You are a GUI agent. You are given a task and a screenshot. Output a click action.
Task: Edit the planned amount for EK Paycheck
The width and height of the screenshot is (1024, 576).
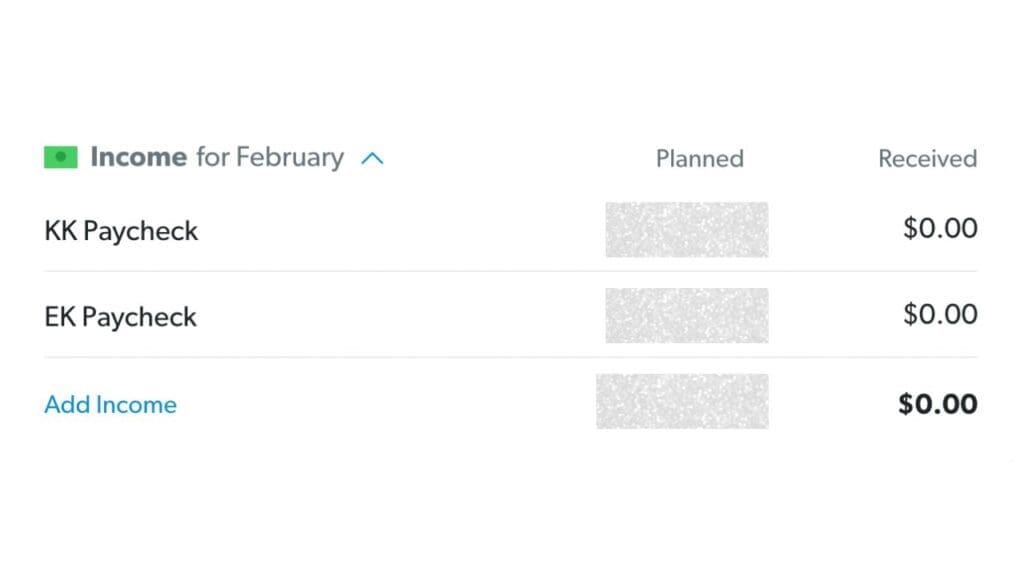pos(686,315)
